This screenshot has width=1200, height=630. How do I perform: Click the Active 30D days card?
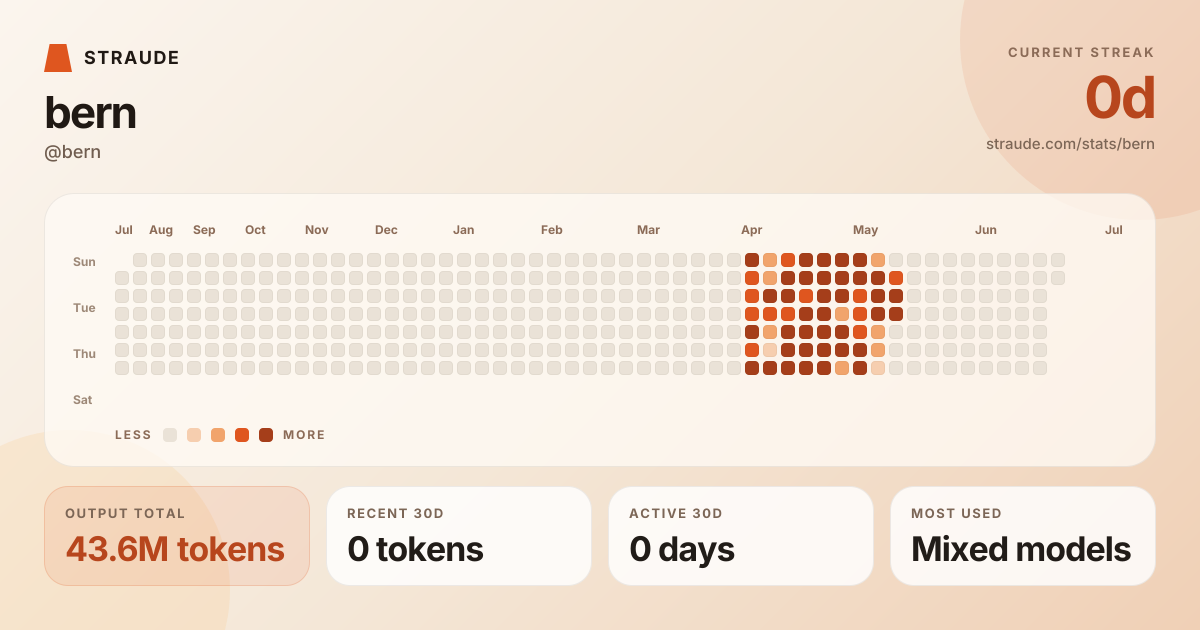click(741, 536)
